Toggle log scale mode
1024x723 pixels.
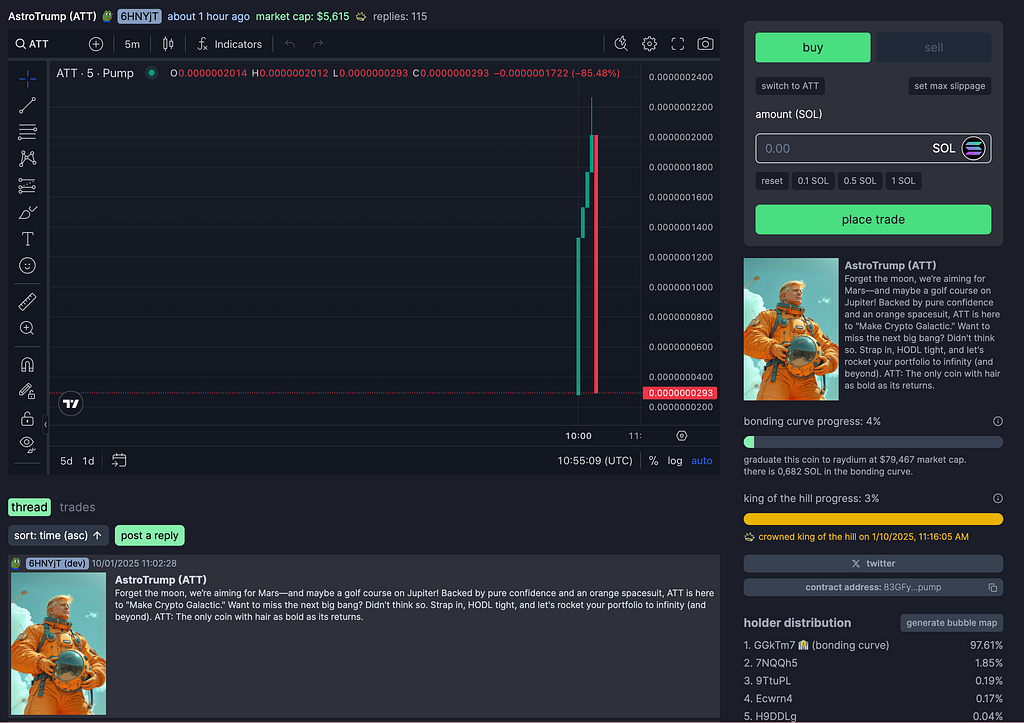[x=675, y=460]
